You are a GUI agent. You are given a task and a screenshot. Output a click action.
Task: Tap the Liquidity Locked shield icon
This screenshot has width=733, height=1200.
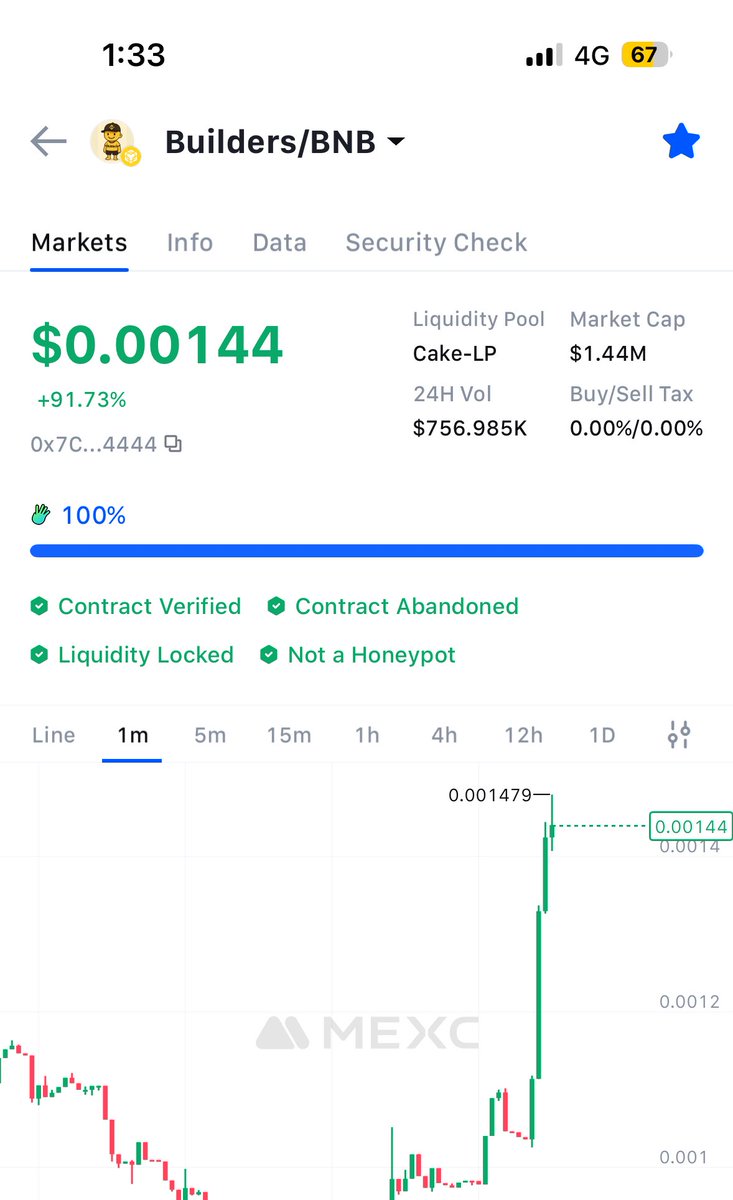(39, 655)
